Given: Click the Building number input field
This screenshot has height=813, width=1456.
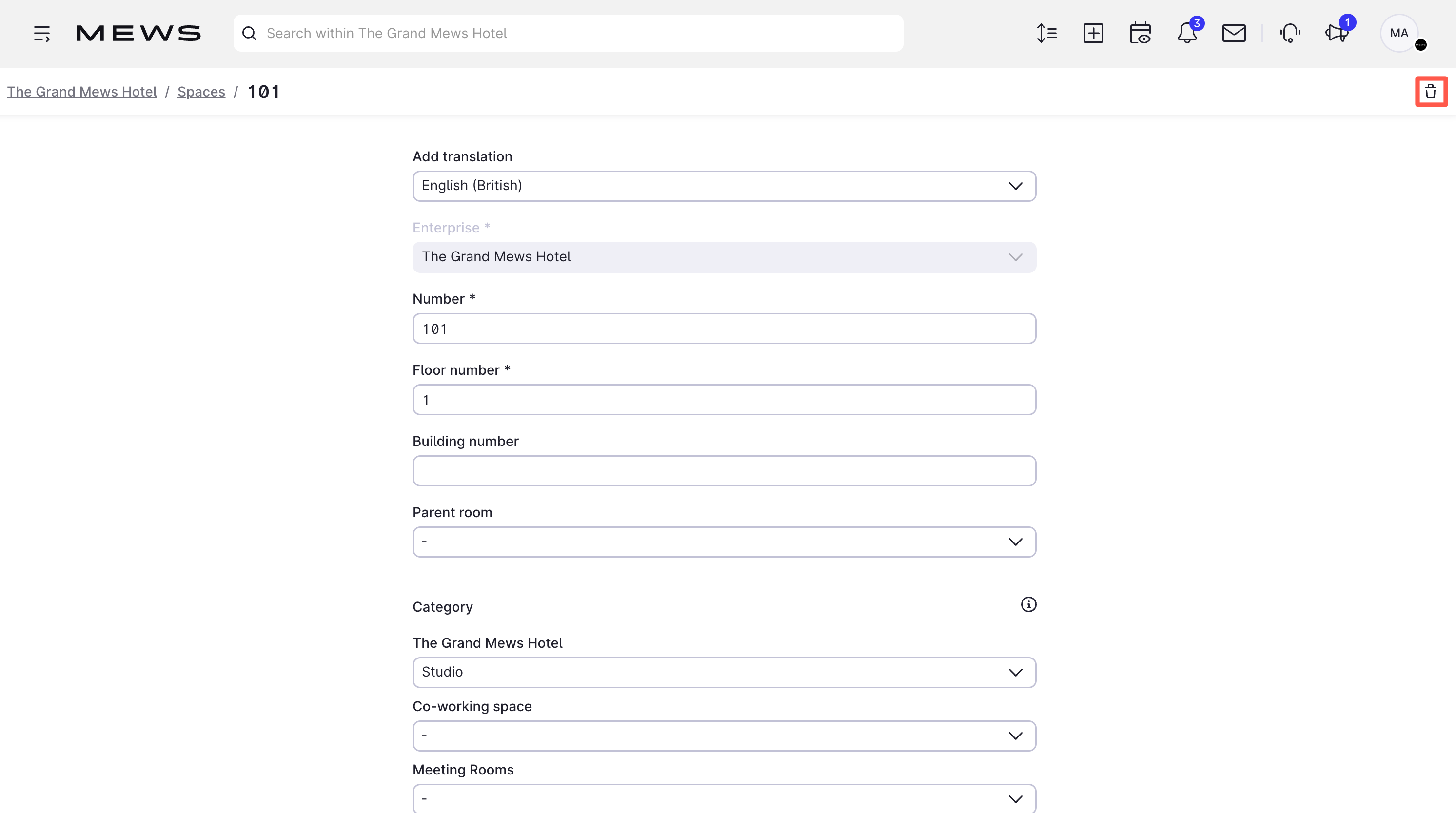Looking at the screenshot, I should 724,471.
